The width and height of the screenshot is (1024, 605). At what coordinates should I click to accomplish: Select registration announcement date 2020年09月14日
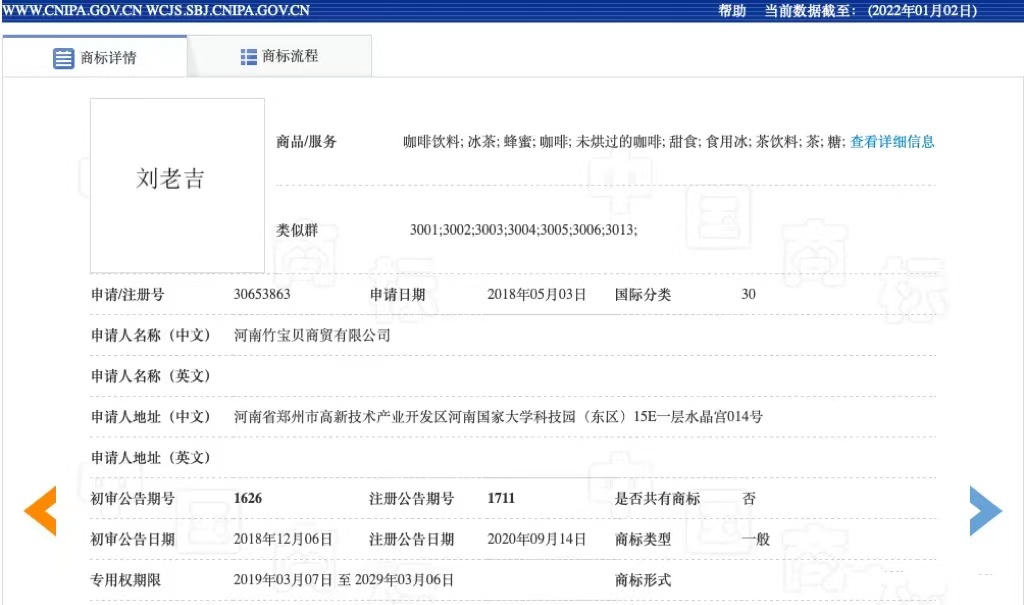point(536,540)
